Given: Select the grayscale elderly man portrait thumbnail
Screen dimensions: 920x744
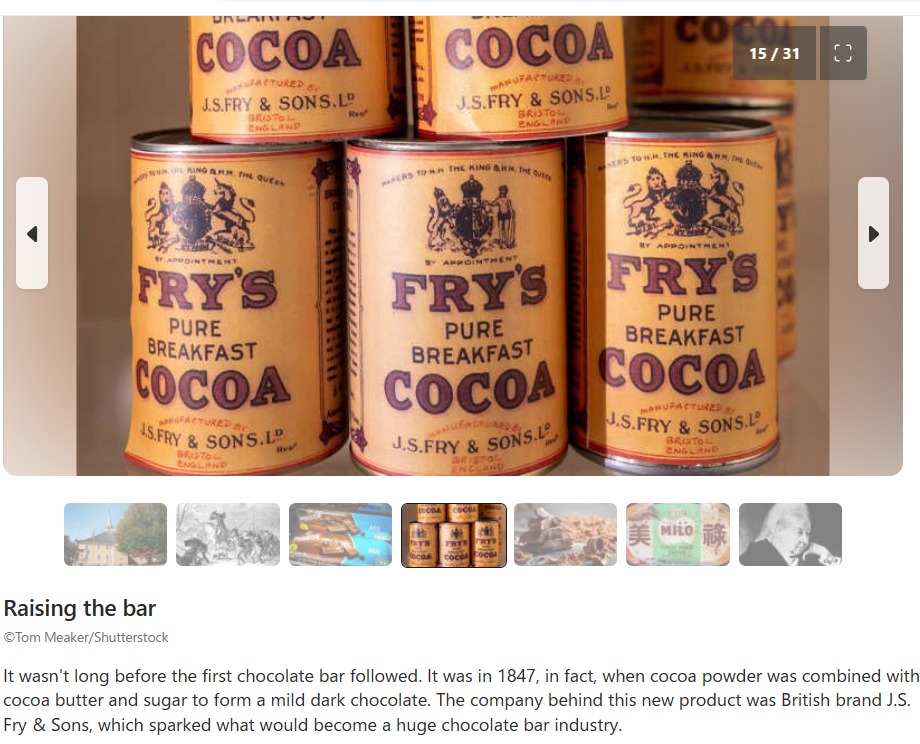Looking at the screenshot, I should coord(790,535).
